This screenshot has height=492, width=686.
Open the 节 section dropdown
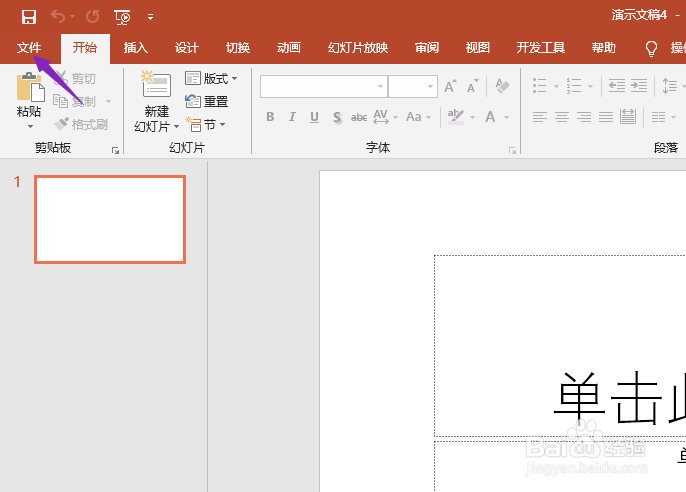tap(205, 125)
